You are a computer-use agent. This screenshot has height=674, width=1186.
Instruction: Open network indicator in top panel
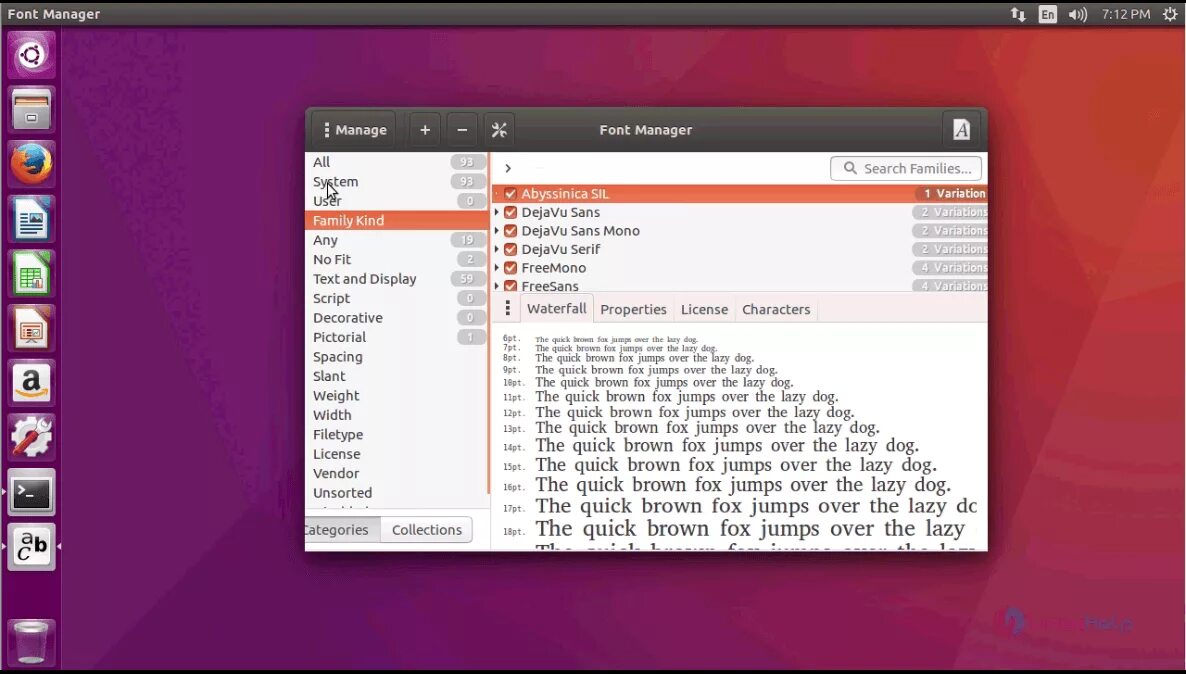1018,14
